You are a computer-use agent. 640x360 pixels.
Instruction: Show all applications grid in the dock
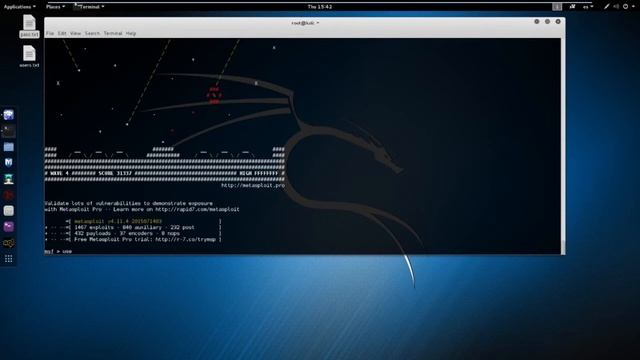click(9, 259)
